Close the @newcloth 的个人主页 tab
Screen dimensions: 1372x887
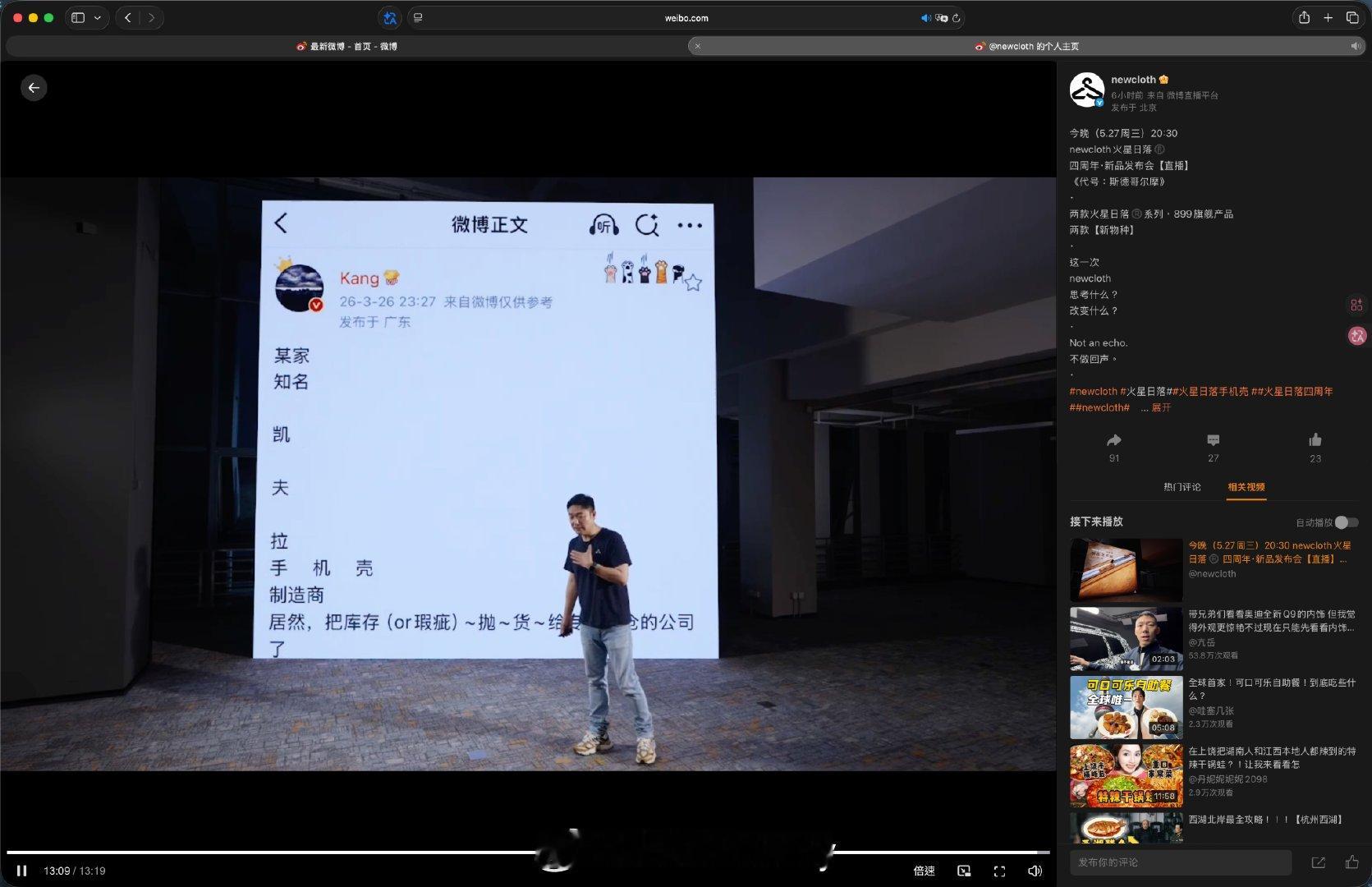pyautogui.click(x=698, y=47)
